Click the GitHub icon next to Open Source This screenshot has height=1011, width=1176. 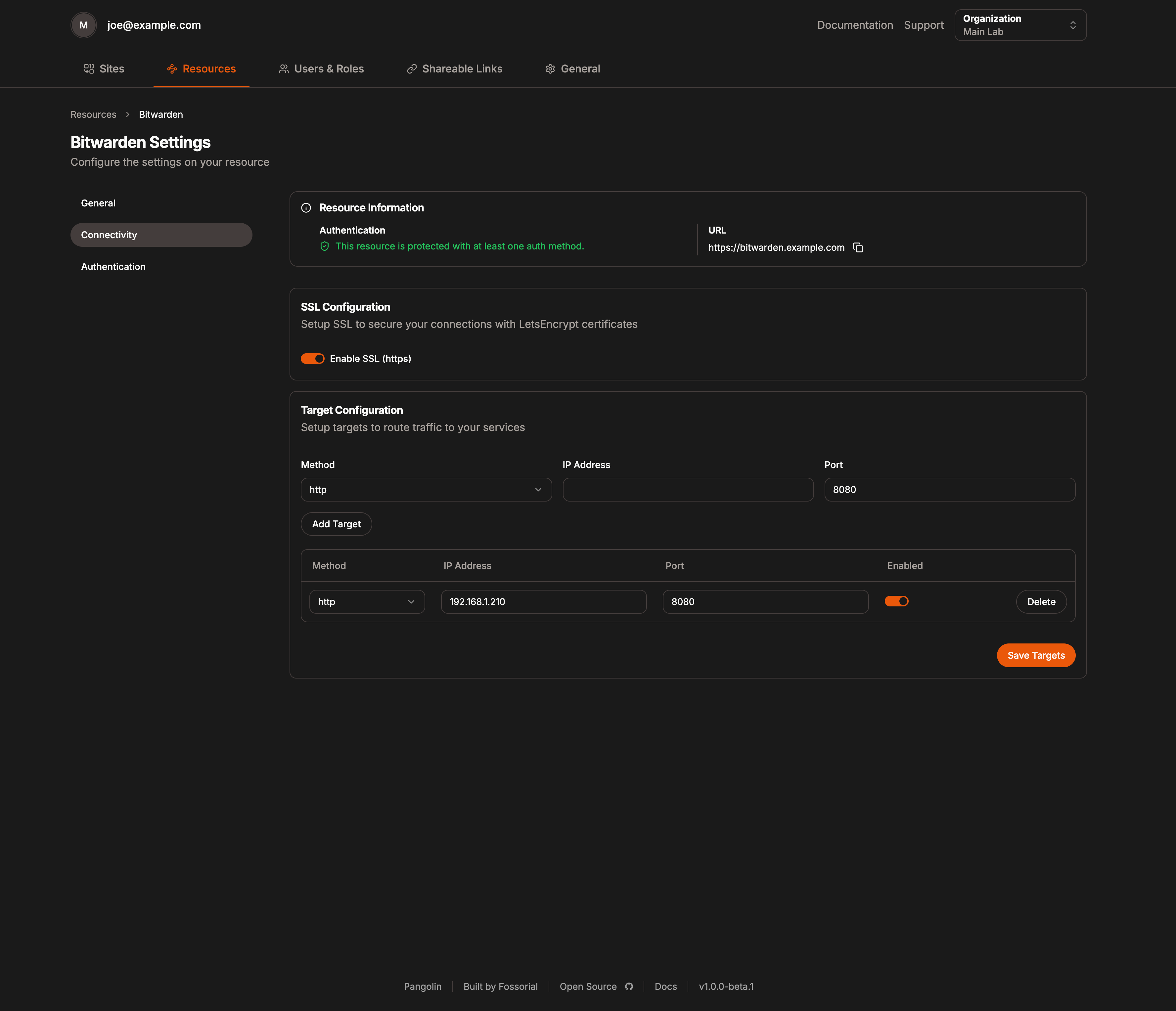pyautogui.click(x=629, y=986)
